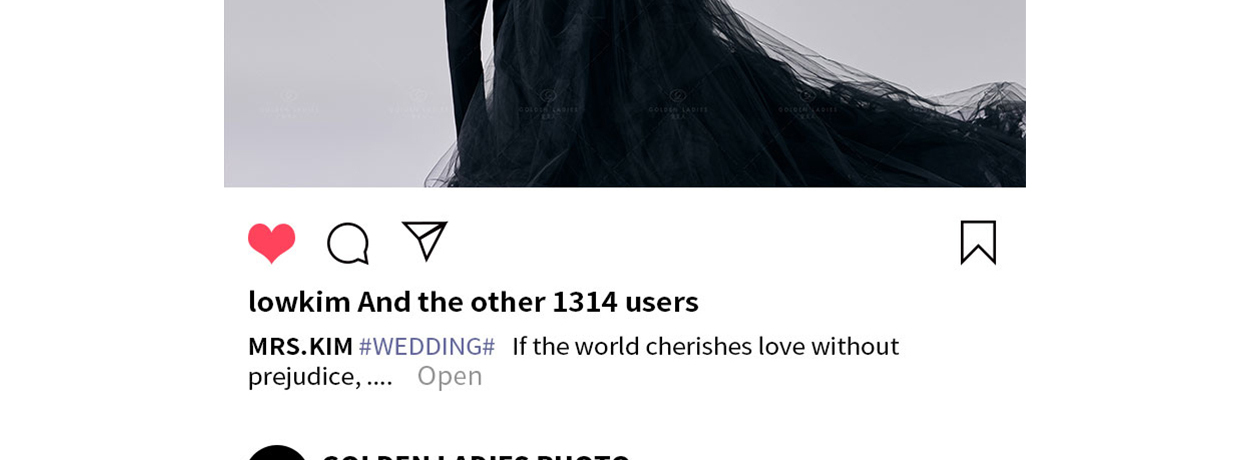The image size is (1250, 460).
Task: Open the GOLDEN LADIES PHOTO account name
Action: (x=476, y=457)
